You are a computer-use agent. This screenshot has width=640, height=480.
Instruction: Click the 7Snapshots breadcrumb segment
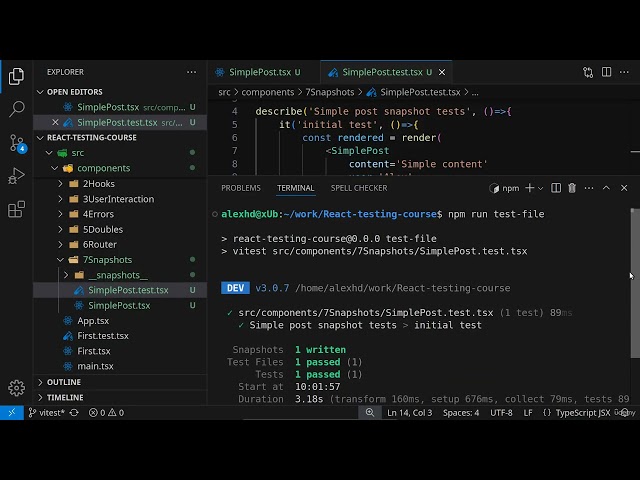[x=330, y=92]
